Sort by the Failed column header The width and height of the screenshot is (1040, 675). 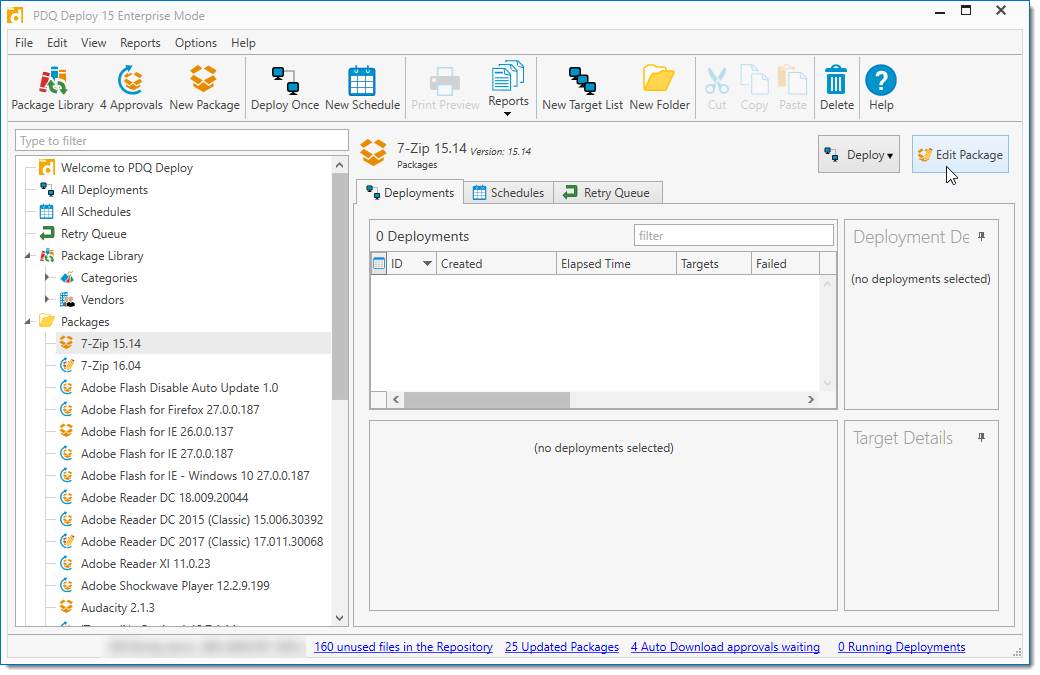(785, 263)
